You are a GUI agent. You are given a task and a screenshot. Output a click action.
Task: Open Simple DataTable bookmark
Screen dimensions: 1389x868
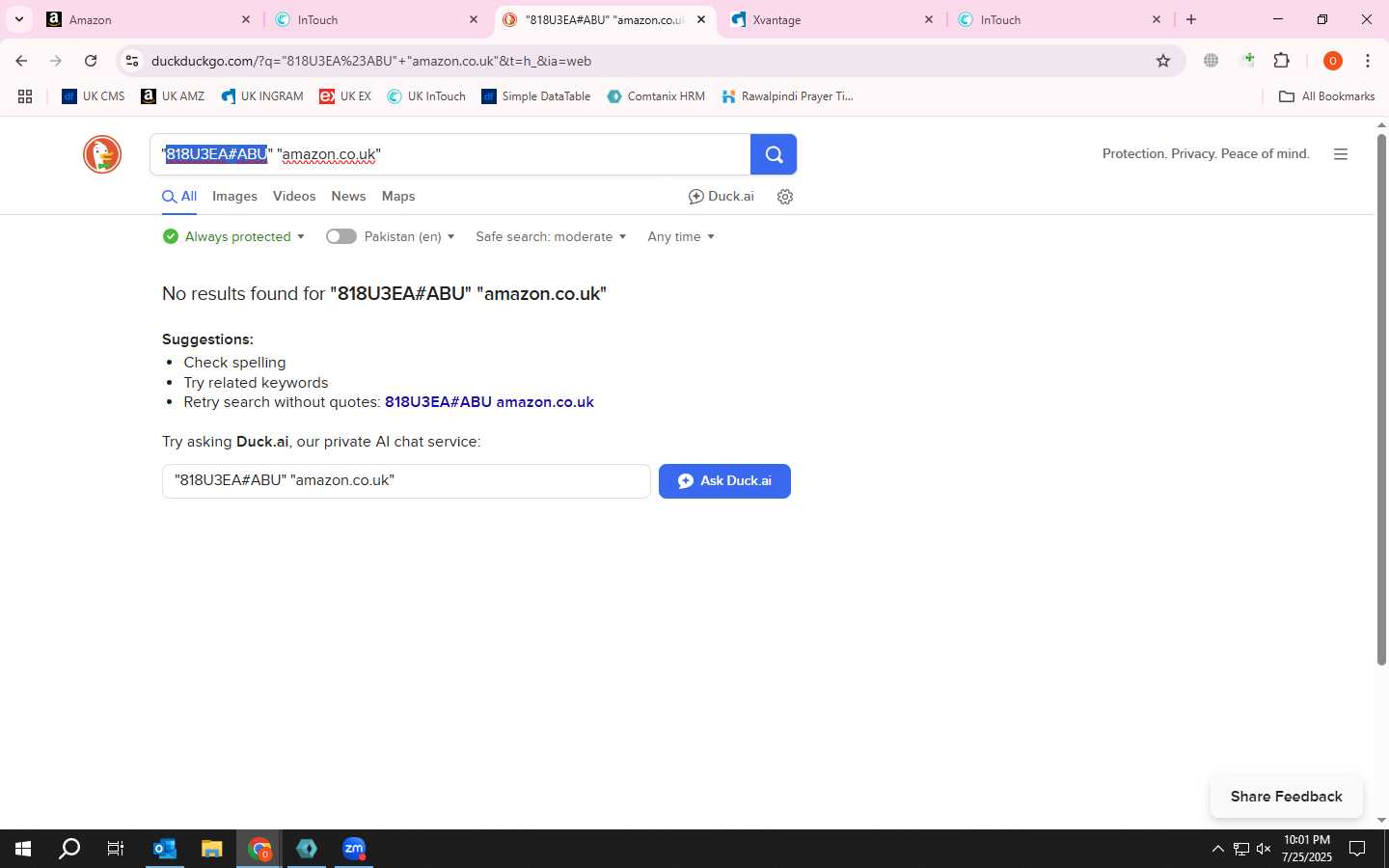click(536, 96)
